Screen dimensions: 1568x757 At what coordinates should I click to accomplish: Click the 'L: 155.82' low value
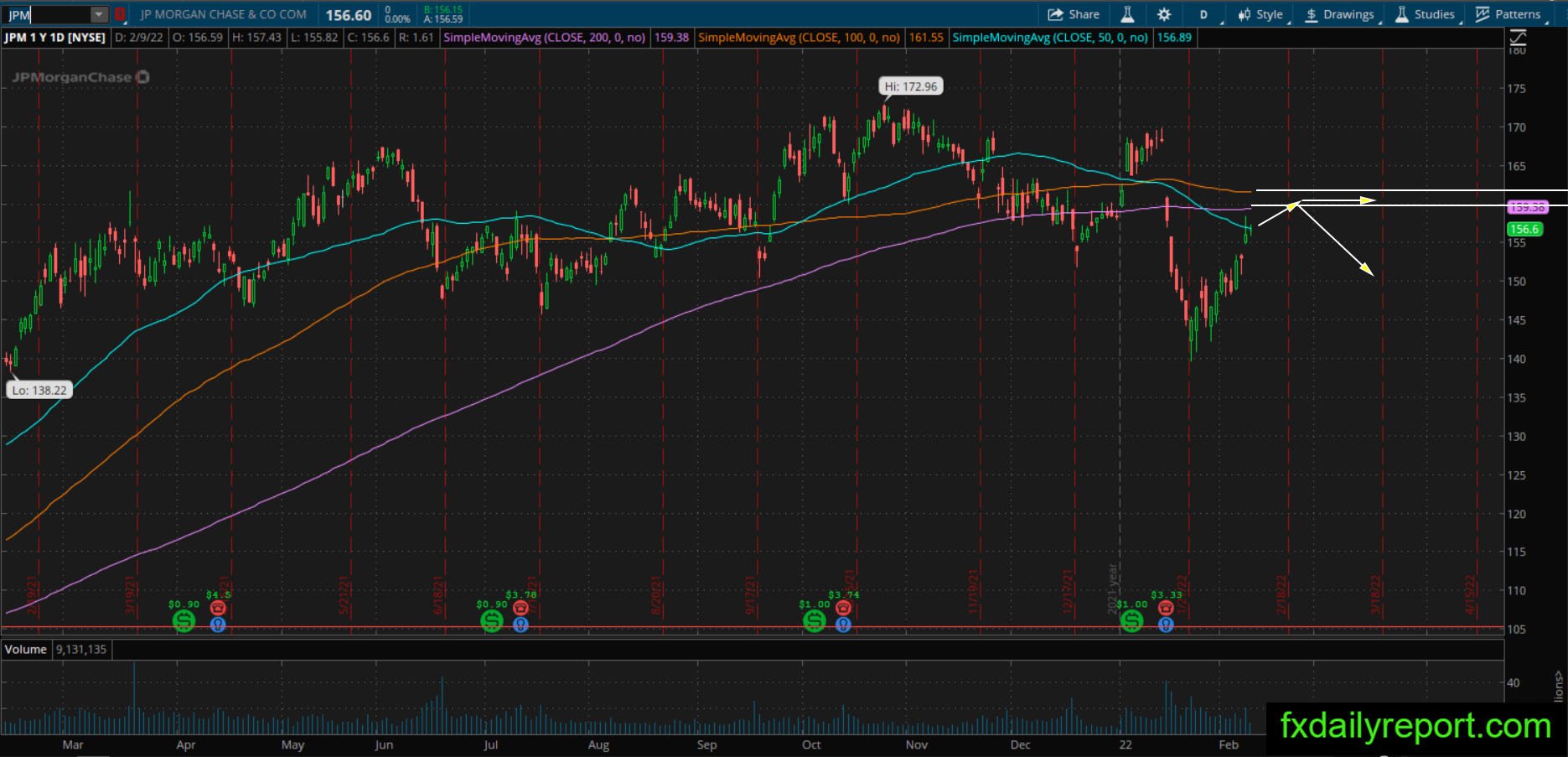[314, 38]
